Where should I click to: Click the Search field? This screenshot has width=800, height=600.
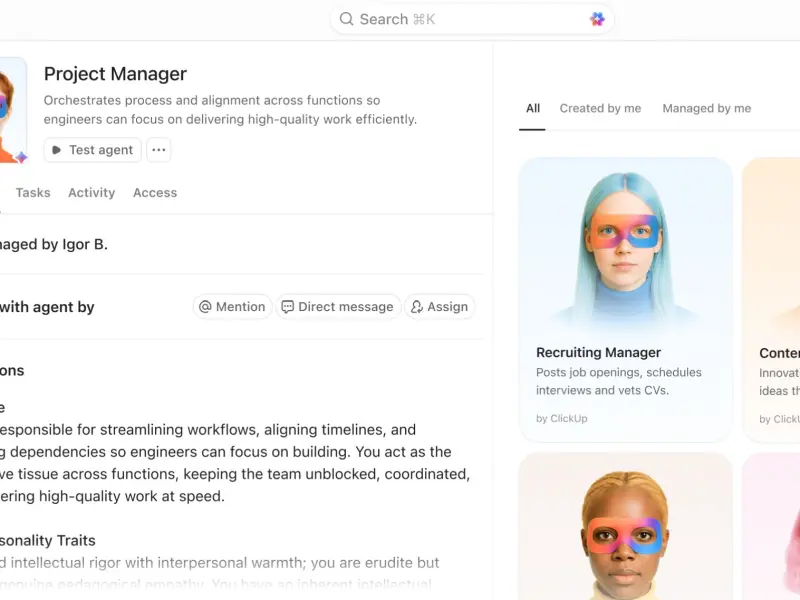click(472, 19)
